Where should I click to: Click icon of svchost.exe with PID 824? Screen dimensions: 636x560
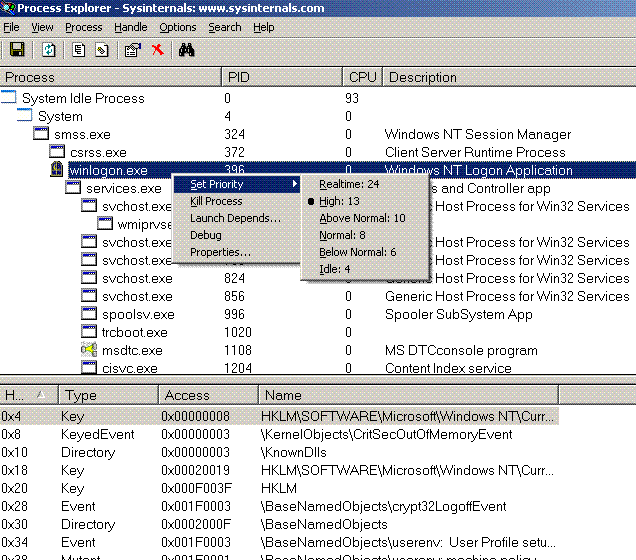(89, 277)
